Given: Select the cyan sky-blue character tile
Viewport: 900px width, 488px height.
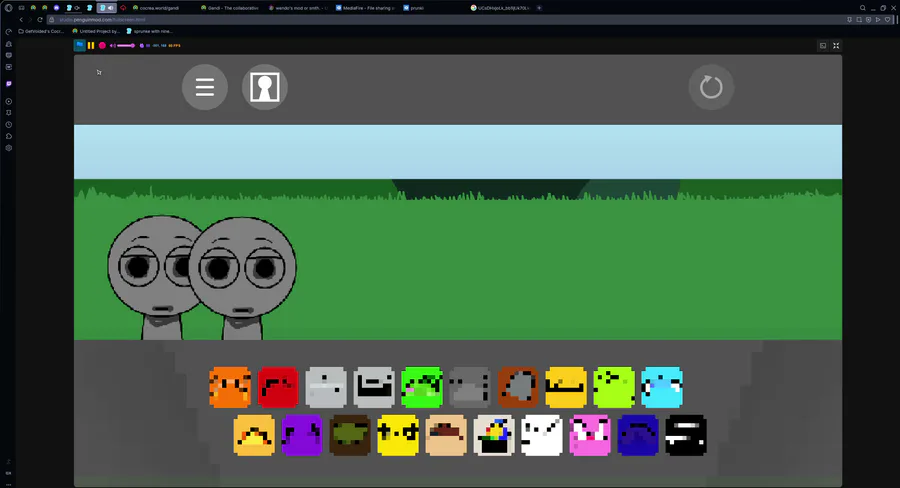Looking at the screenshot, I should pos(662,388).
